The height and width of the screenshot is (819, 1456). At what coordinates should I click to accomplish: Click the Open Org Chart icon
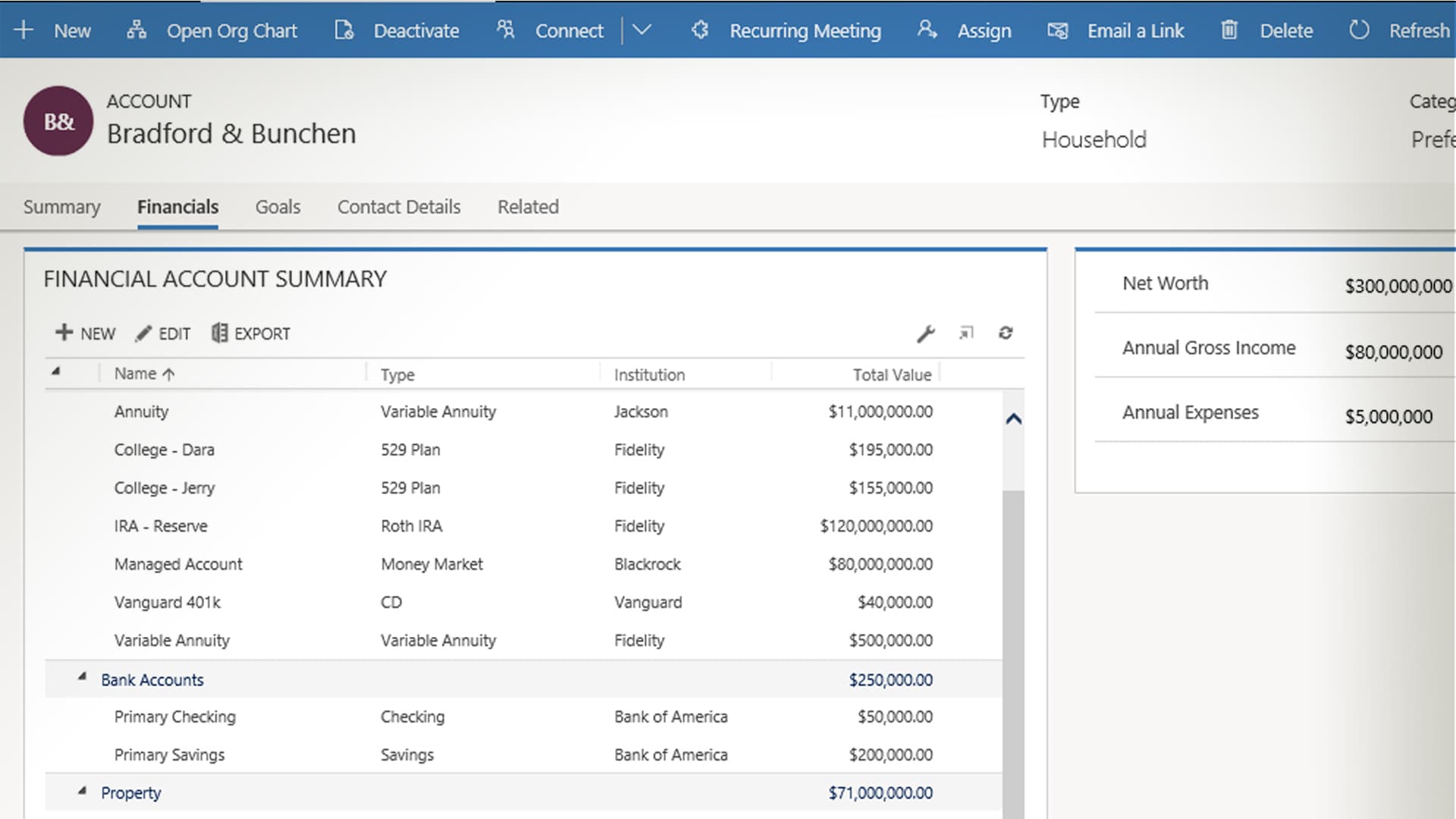136,30
